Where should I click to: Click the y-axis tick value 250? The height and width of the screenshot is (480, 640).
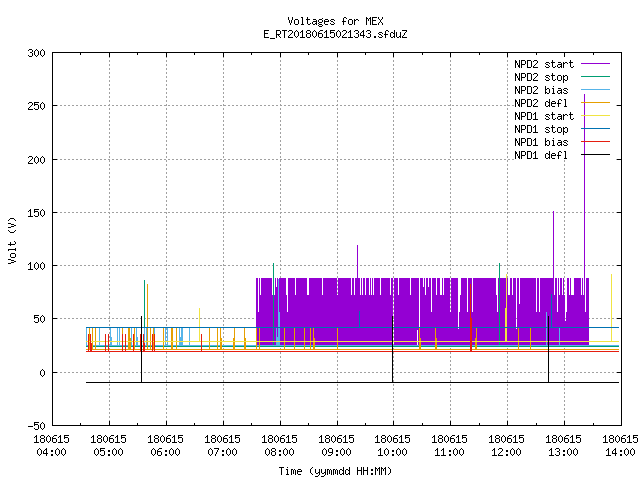(36, 106)
